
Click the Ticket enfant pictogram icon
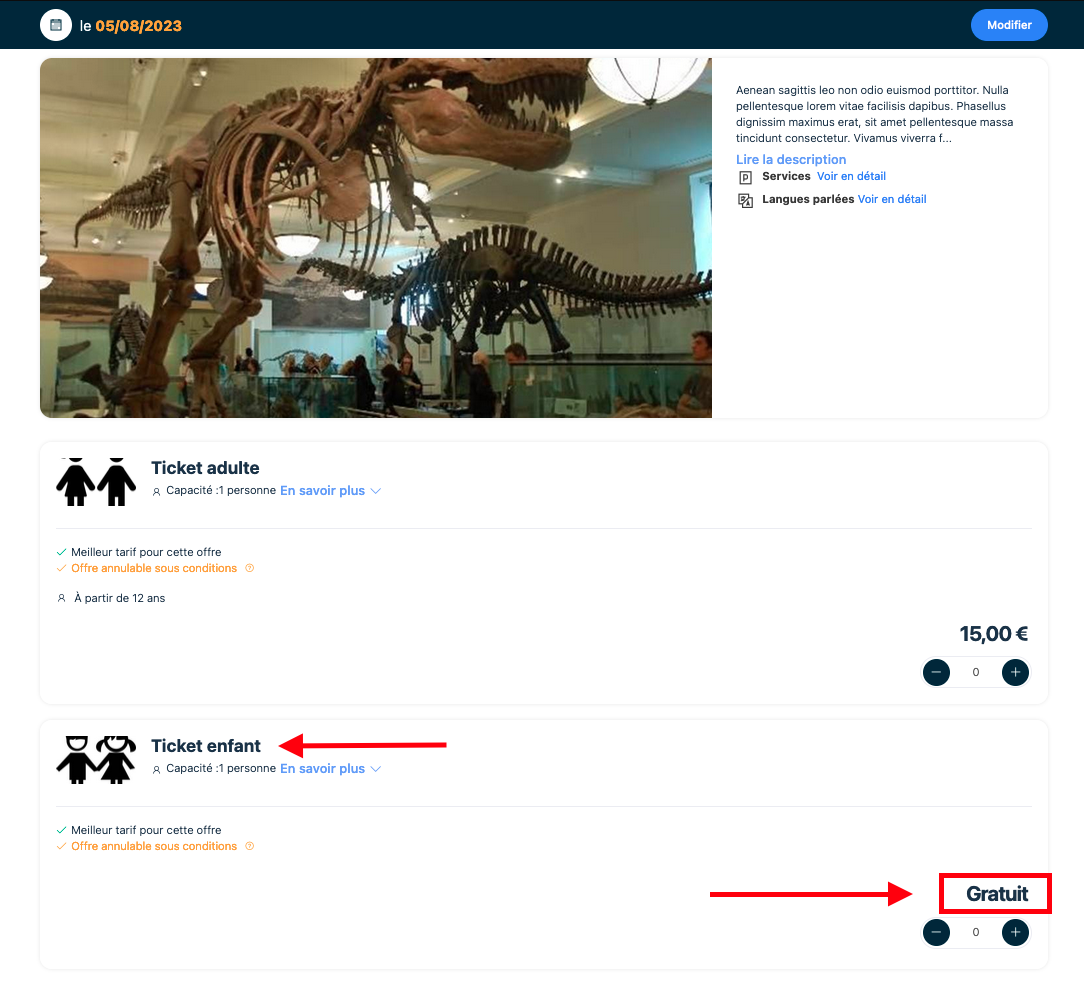96,759
